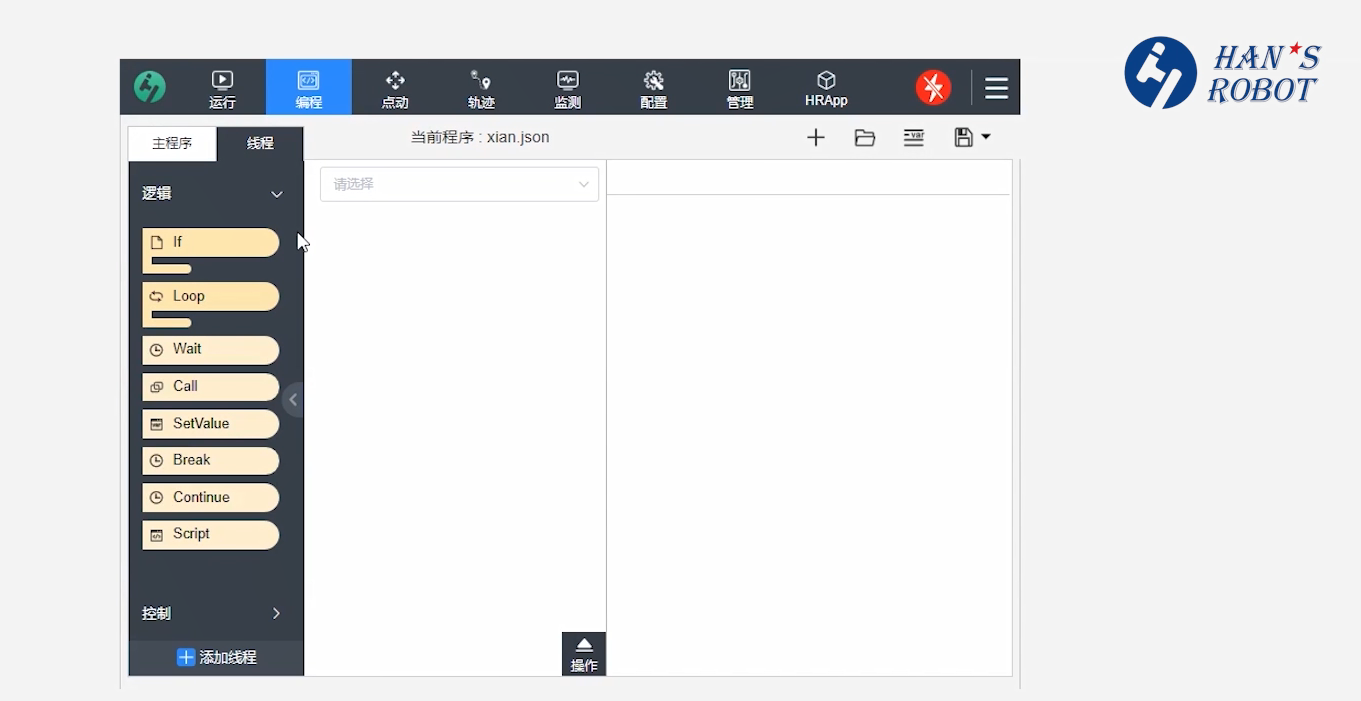Expand the 操作 panel eject button
This screenshot has width=1361, height=701.
(x=584, y=654)
